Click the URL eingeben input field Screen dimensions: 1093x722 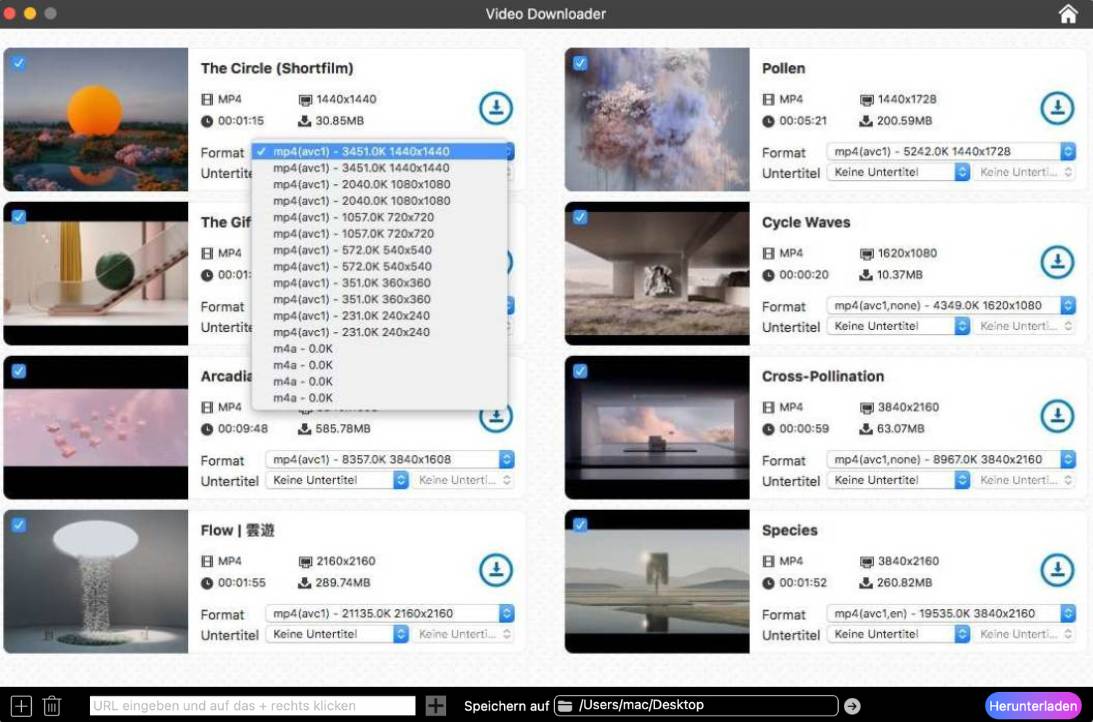252,706
